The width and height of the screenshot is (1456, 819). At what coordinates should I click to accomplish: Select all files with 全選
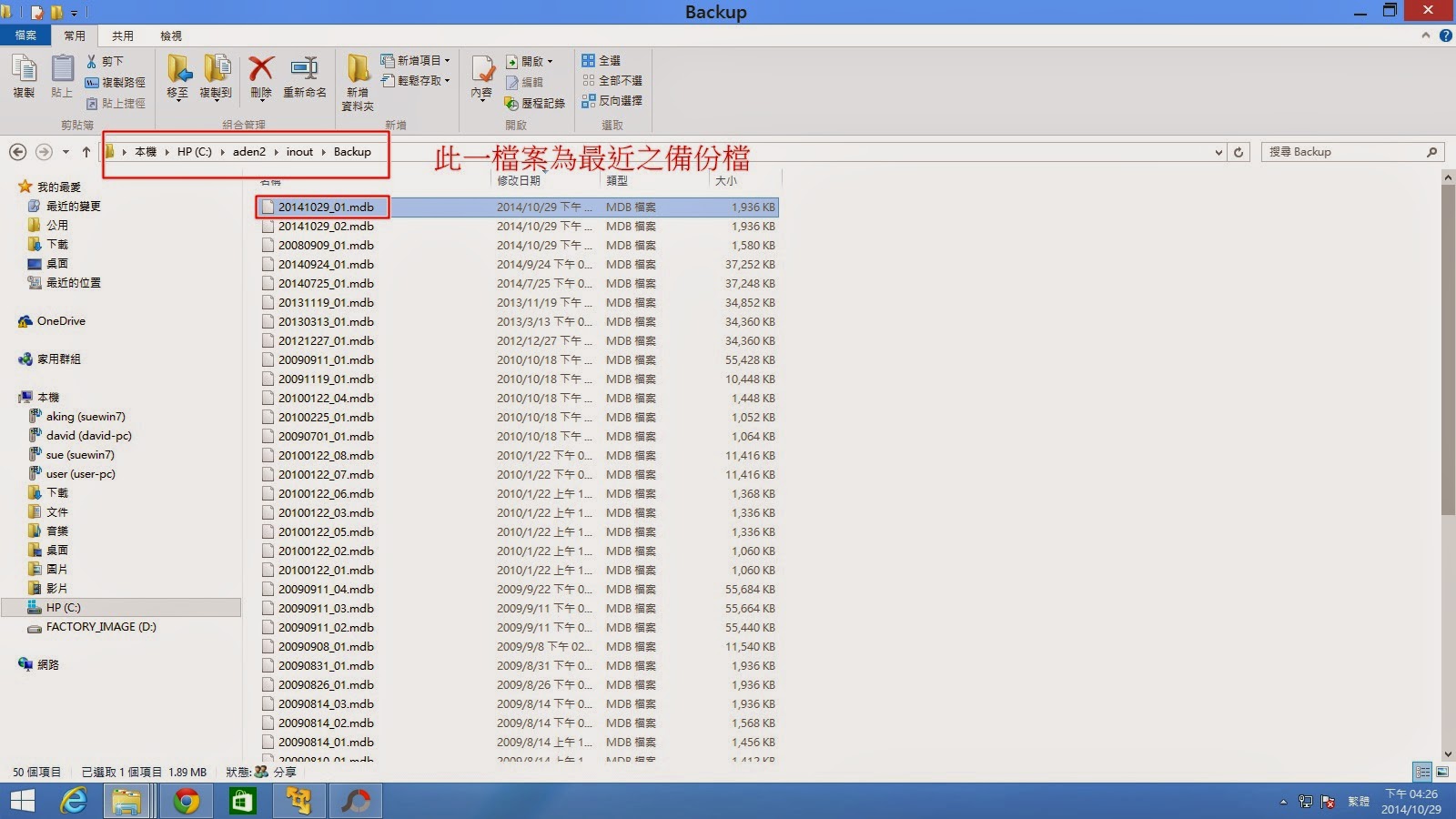[x=602, y=60]
